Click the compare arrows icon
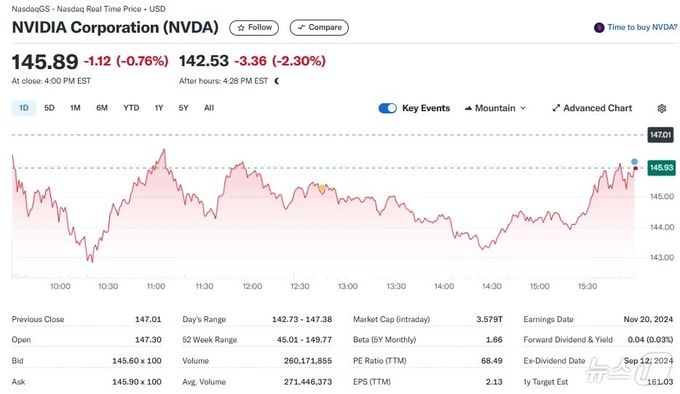Screen dimensions: 680x394 (301, 27)
